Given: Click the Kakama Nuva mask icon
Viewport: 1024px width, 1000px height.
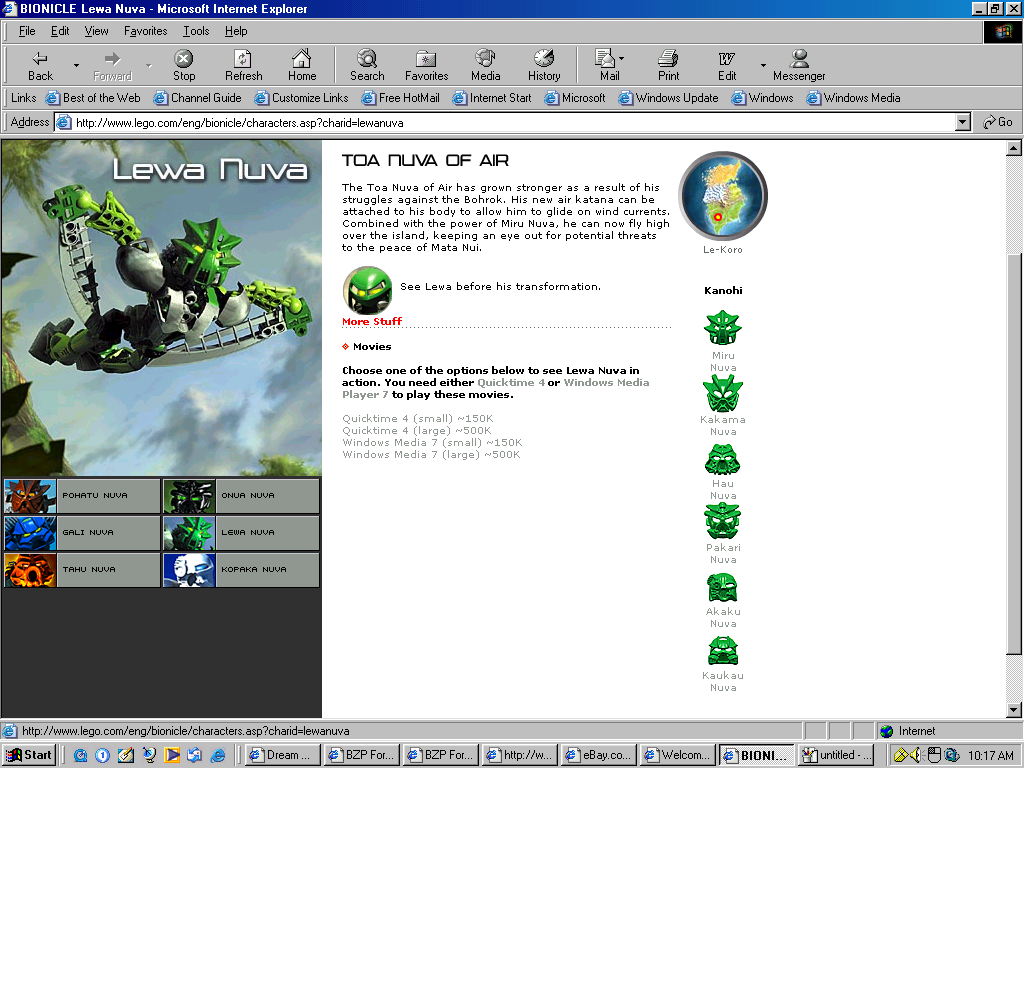Looking at the screenshot, I should pyautogui.click(x=722, y=393).
